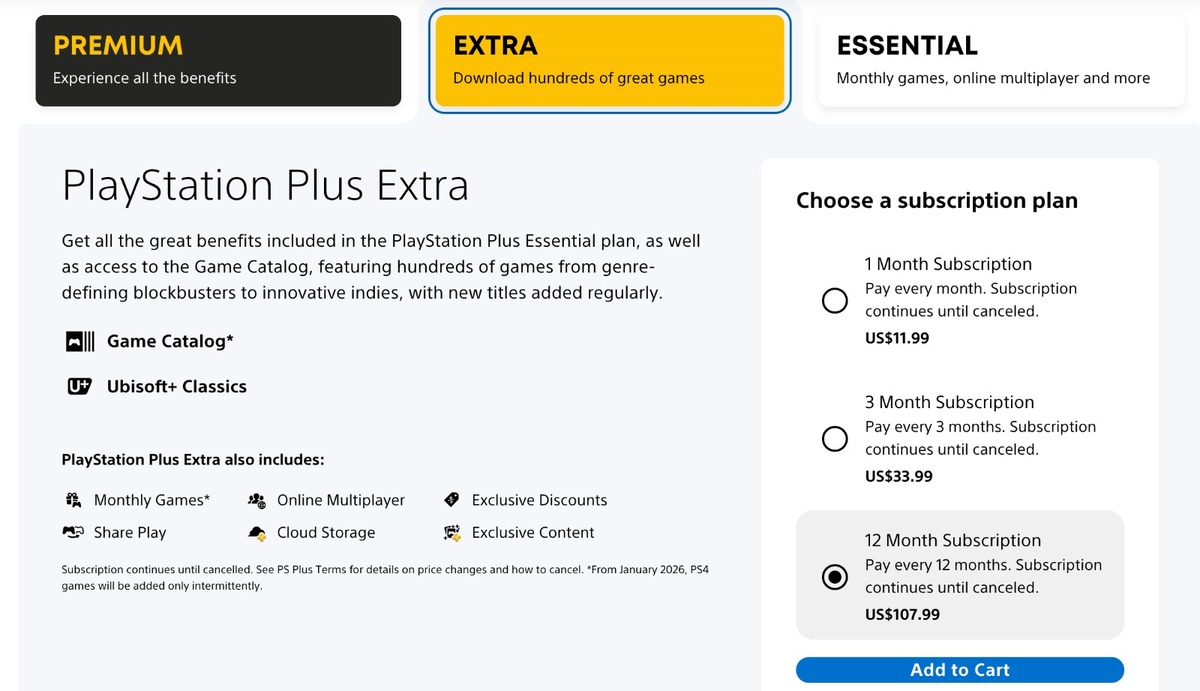Select the 12 Month Subscription radio button
This screenshot has width=1200, height=691.
click(x=834, y=577)
